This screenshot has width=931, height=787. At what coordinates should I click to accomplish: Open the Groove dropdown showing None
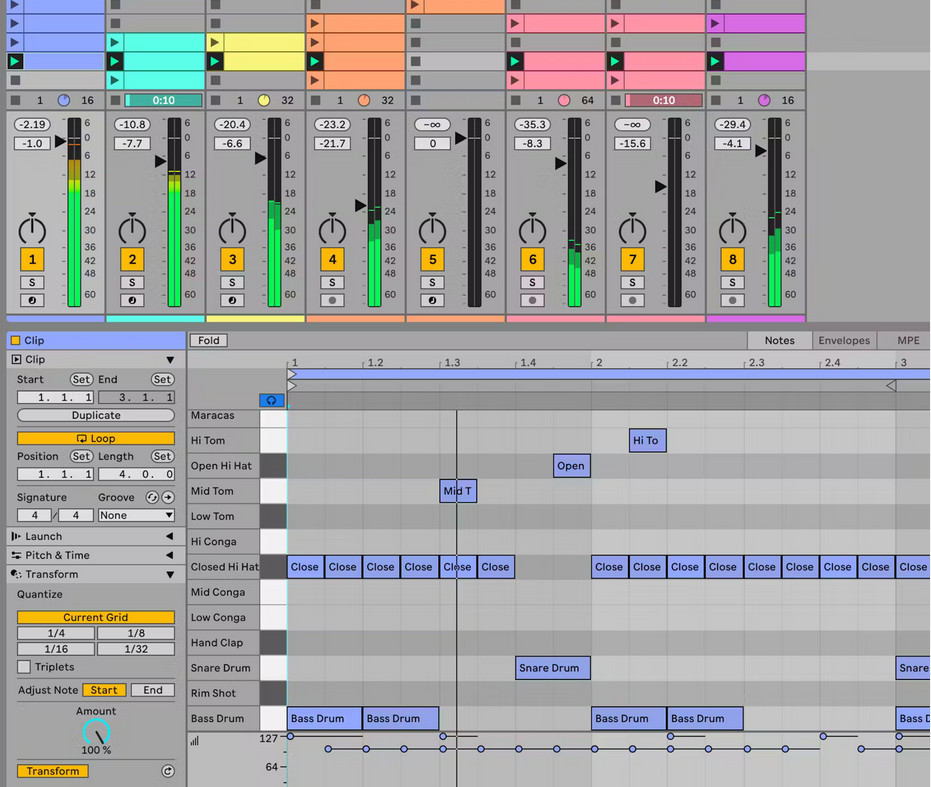[137, 516]
